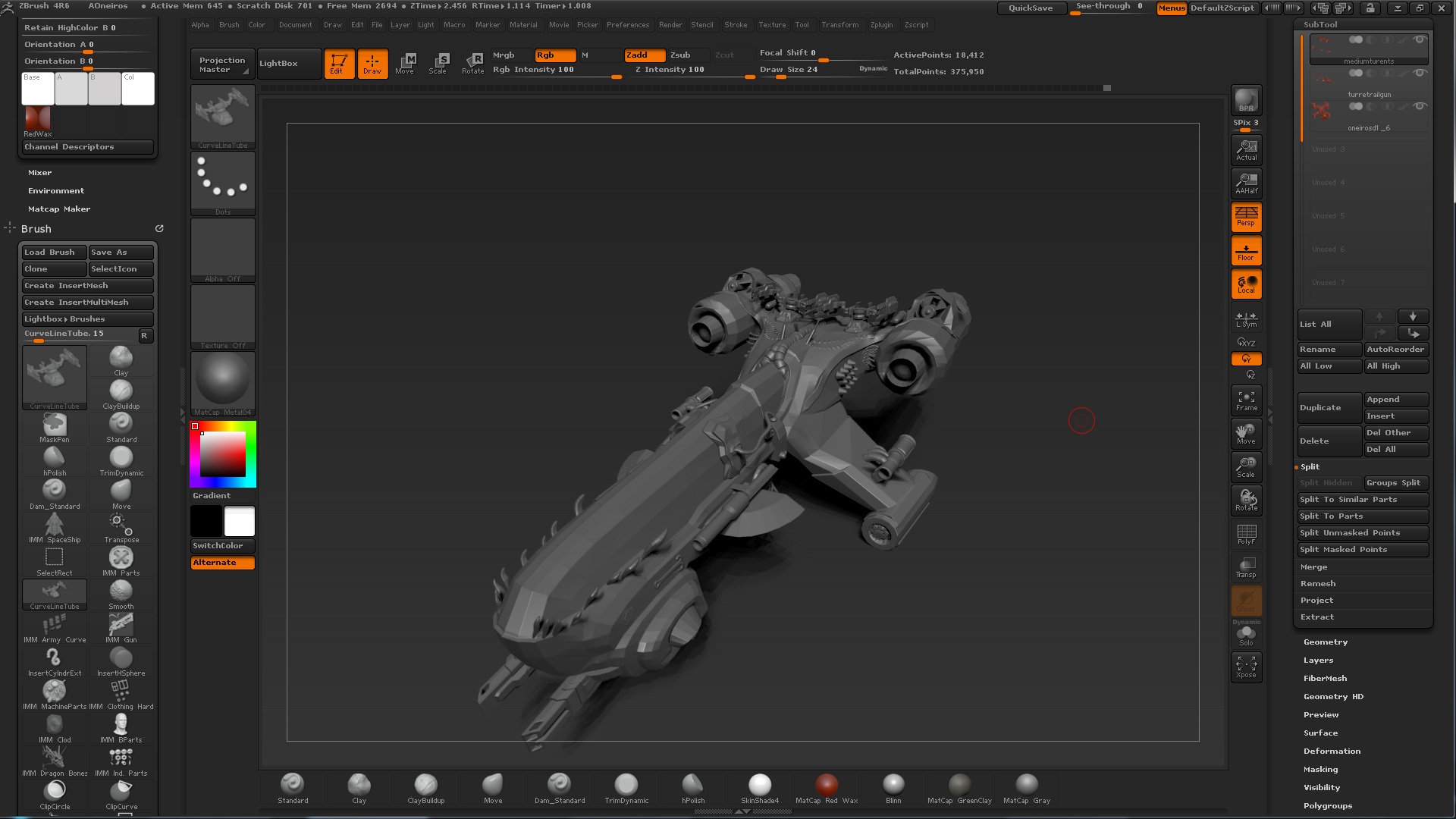The height and width of the screenshot is (819, 1456).
Task: Expand the Deformation section
Action: [1331, 751]
